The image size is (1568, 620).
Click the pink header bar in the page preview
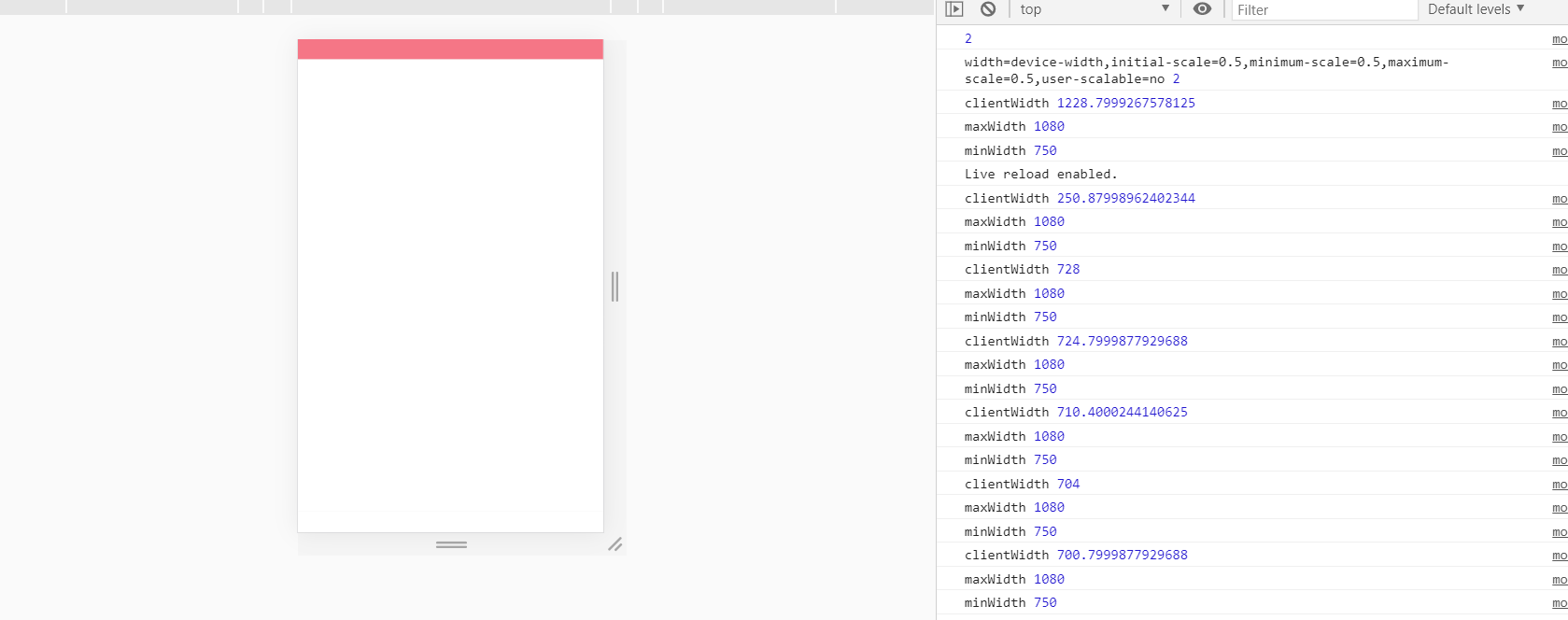click(x=450, y=49)
